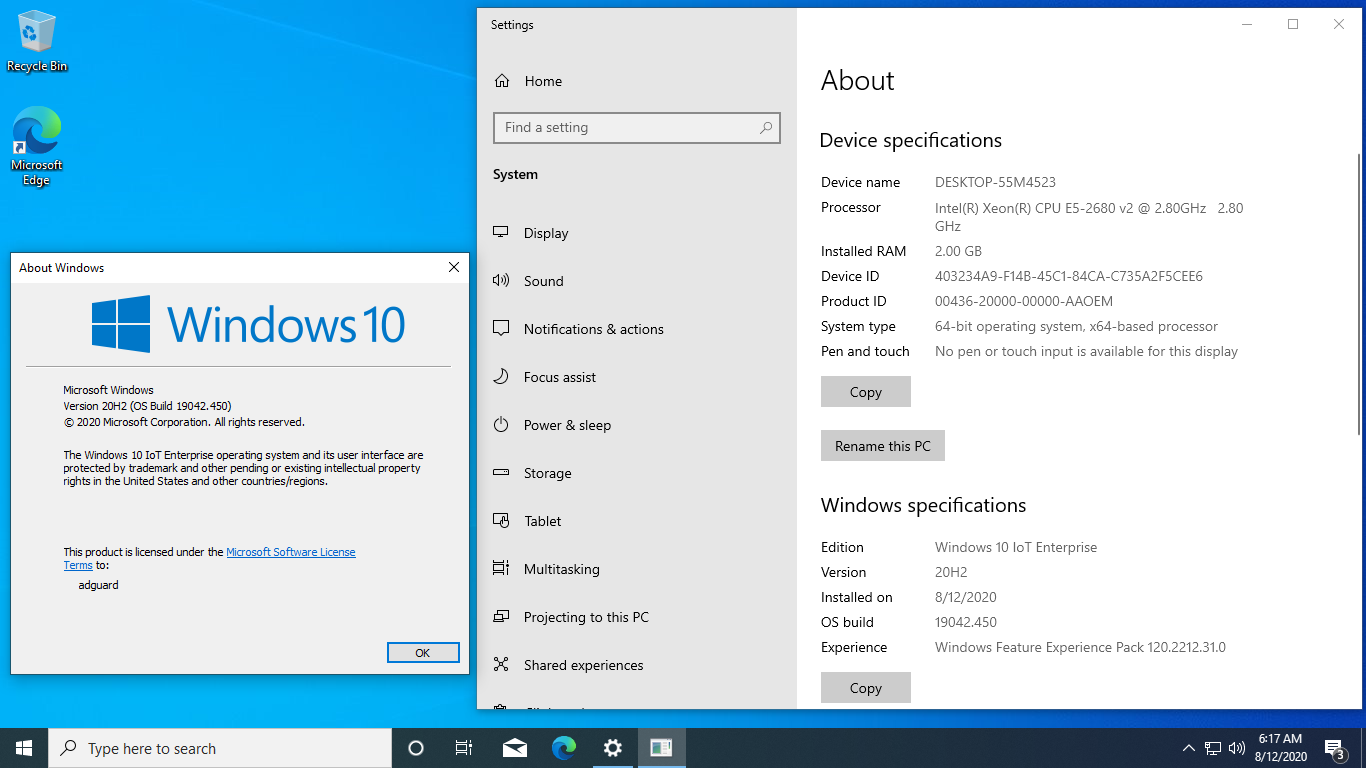Choose Multitasking in the Settings sidebar
This screenshot has height=768, width=1366.
pyautogui.click(x=637, y=569)
